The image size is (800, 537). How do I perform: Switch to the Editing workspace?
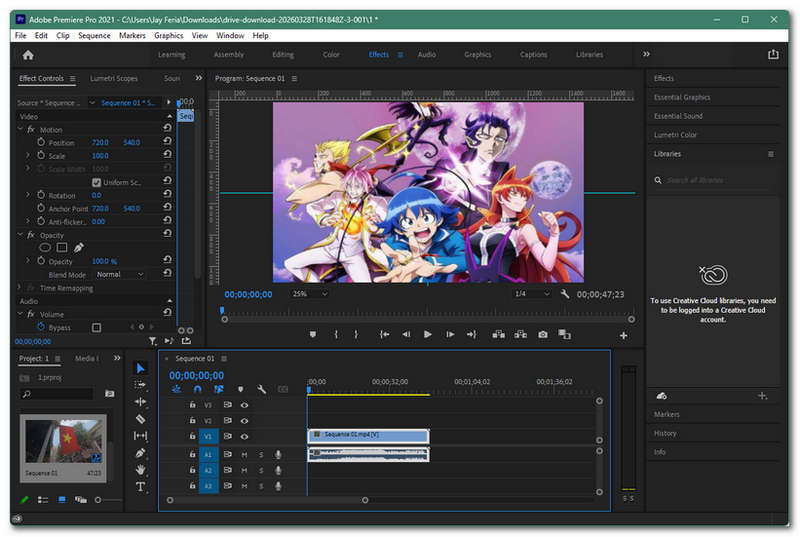(x=283, y=55)
